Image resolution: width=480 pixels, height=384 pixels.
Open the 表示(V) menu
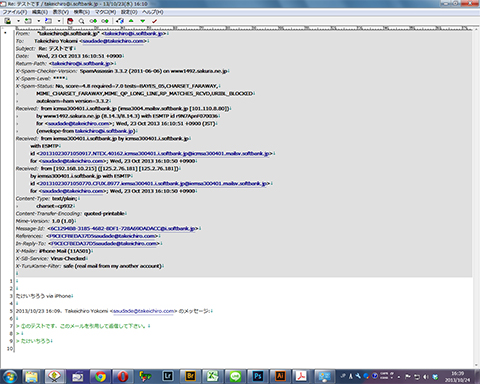click(61, 12)
